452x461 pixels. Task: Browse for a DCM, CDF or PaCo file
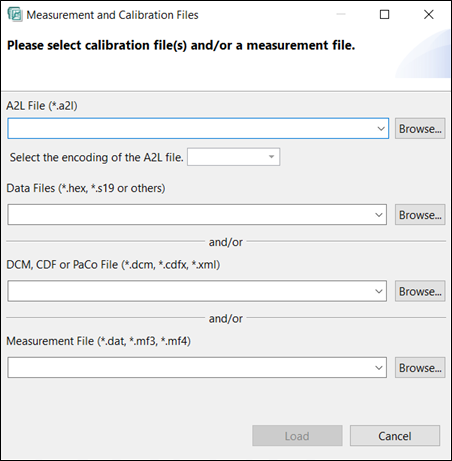[420, 291]
